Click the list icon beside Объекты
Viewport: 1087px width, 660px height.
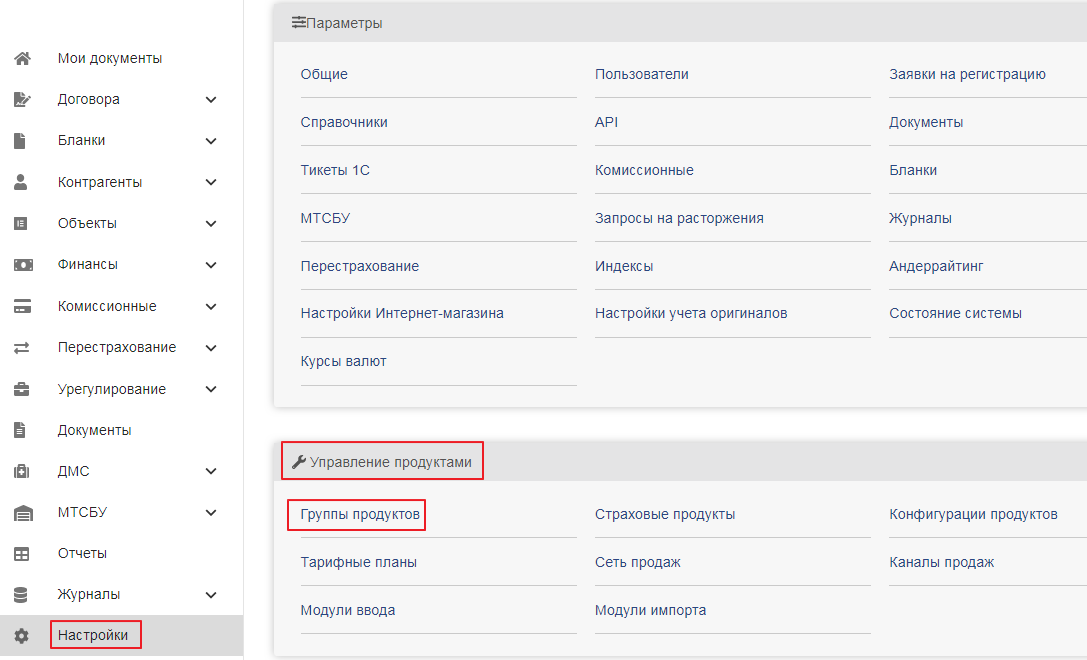tap(21, 223)
